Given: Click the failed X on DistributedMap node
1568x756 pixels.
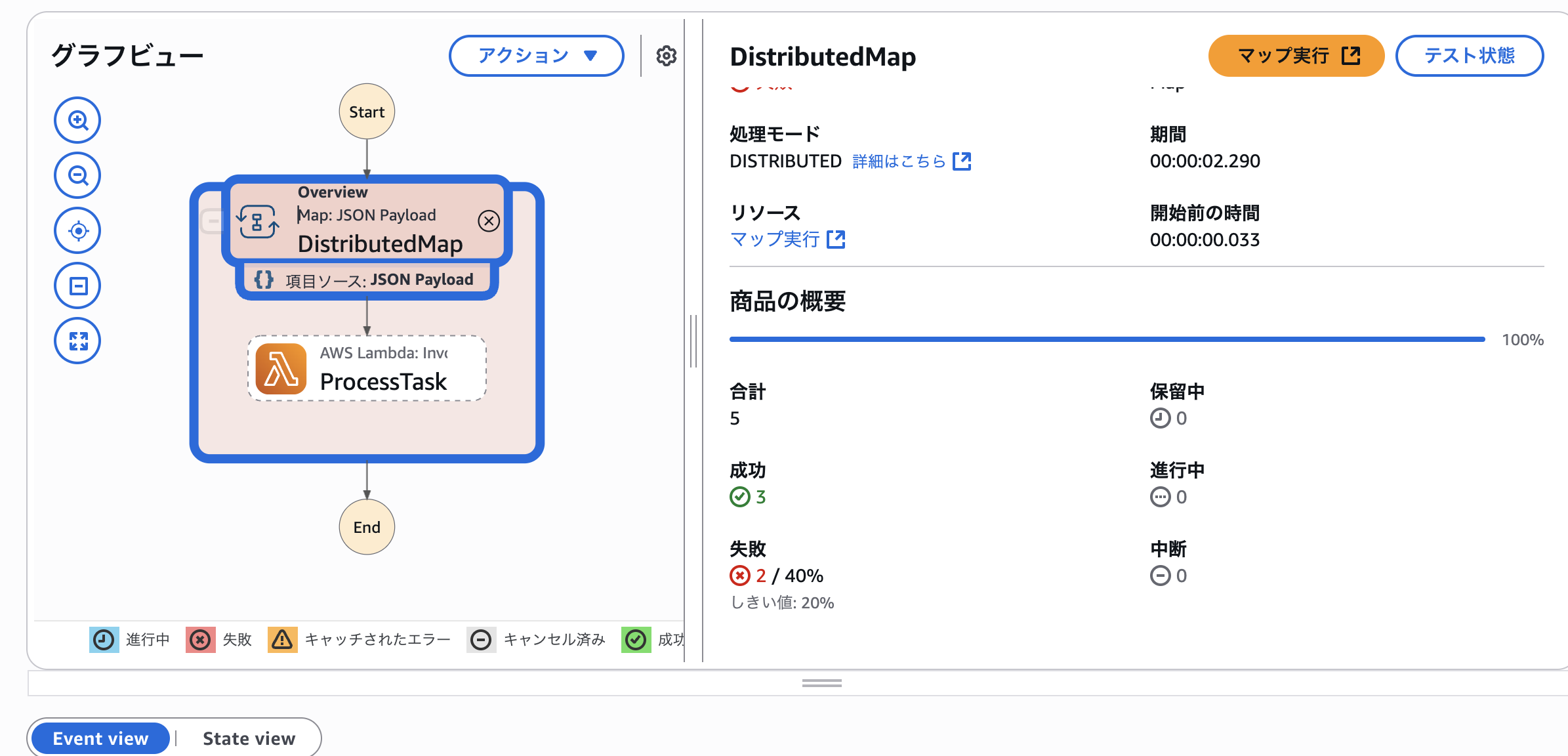Looking at the screenshot, I should [x=489, y=221].
